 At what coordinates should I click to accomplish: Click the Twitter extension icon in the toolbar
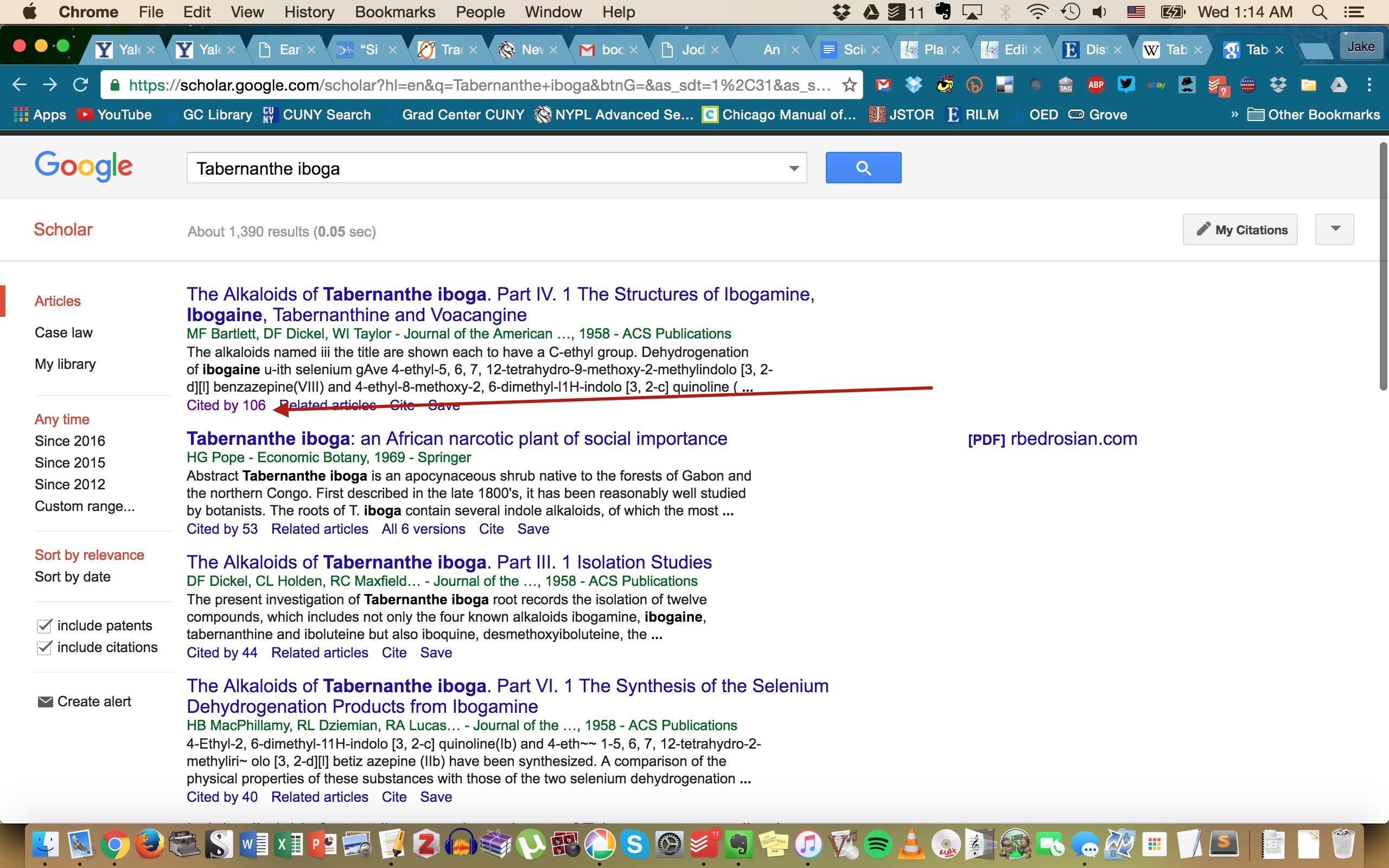[1126, 85]
